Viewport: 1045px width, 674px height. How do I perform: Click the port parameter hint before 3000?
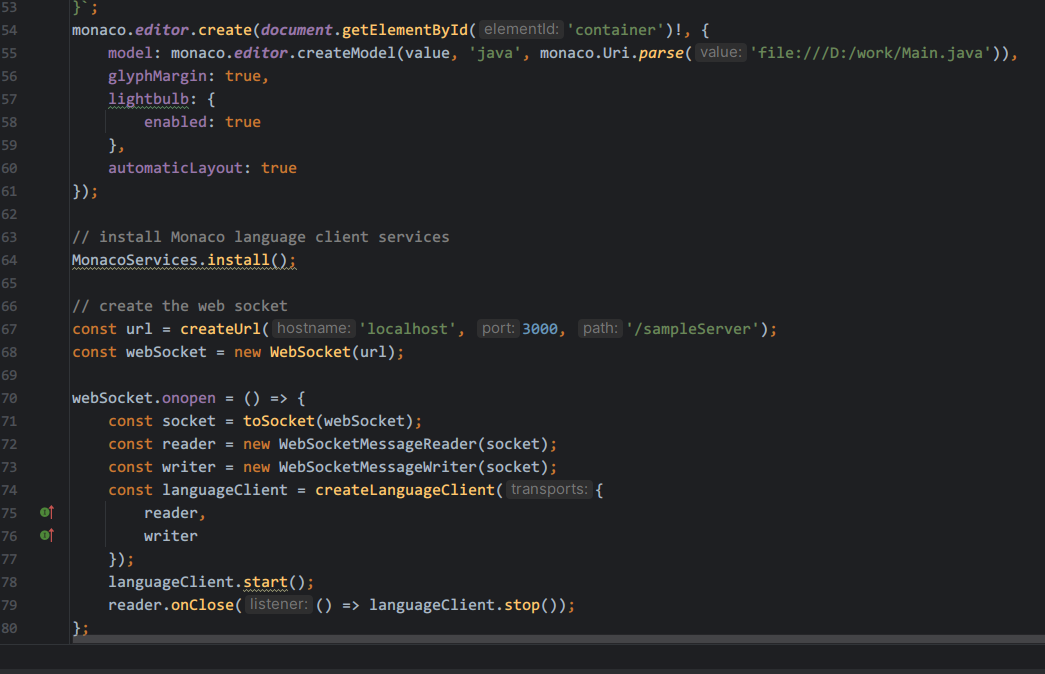pyautogui.click(x=498, y=328)
